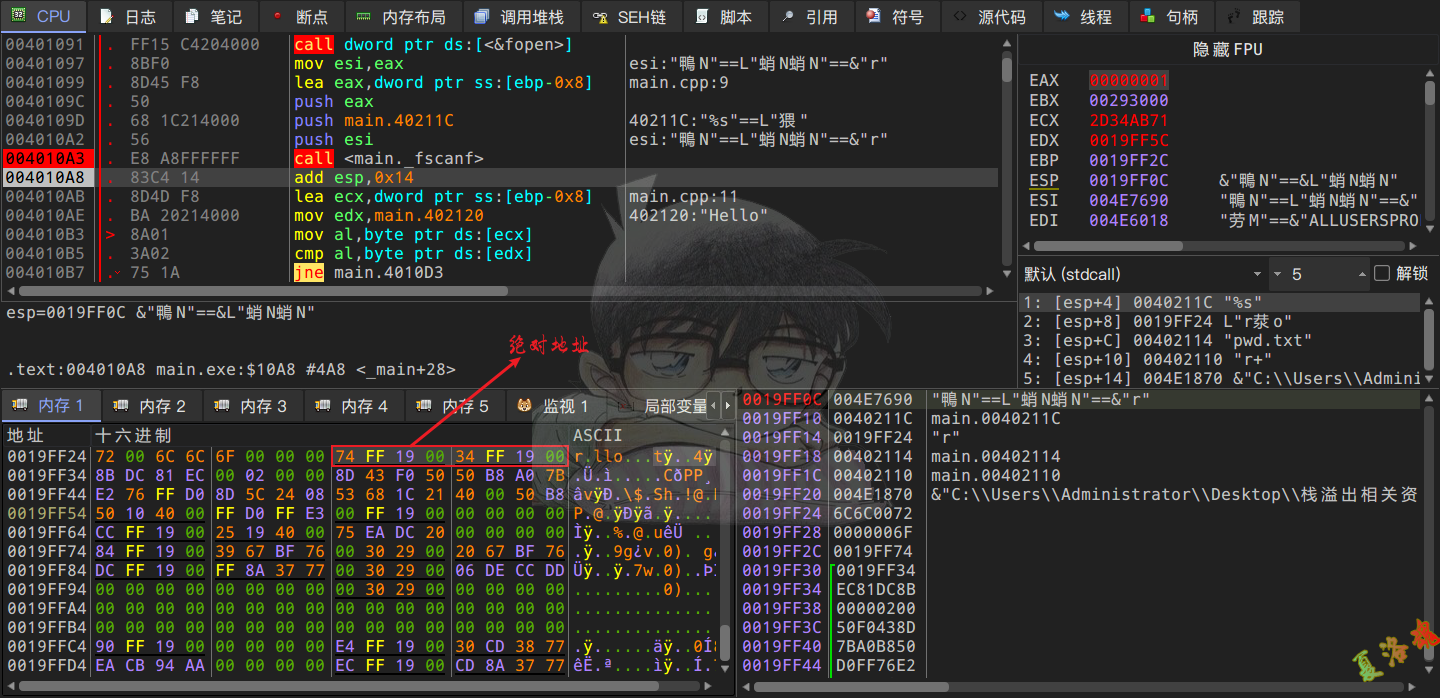Click the red breakpoint address 004010A3
The width and height of the screenshot is (1440, 698).
pos(48,159)
